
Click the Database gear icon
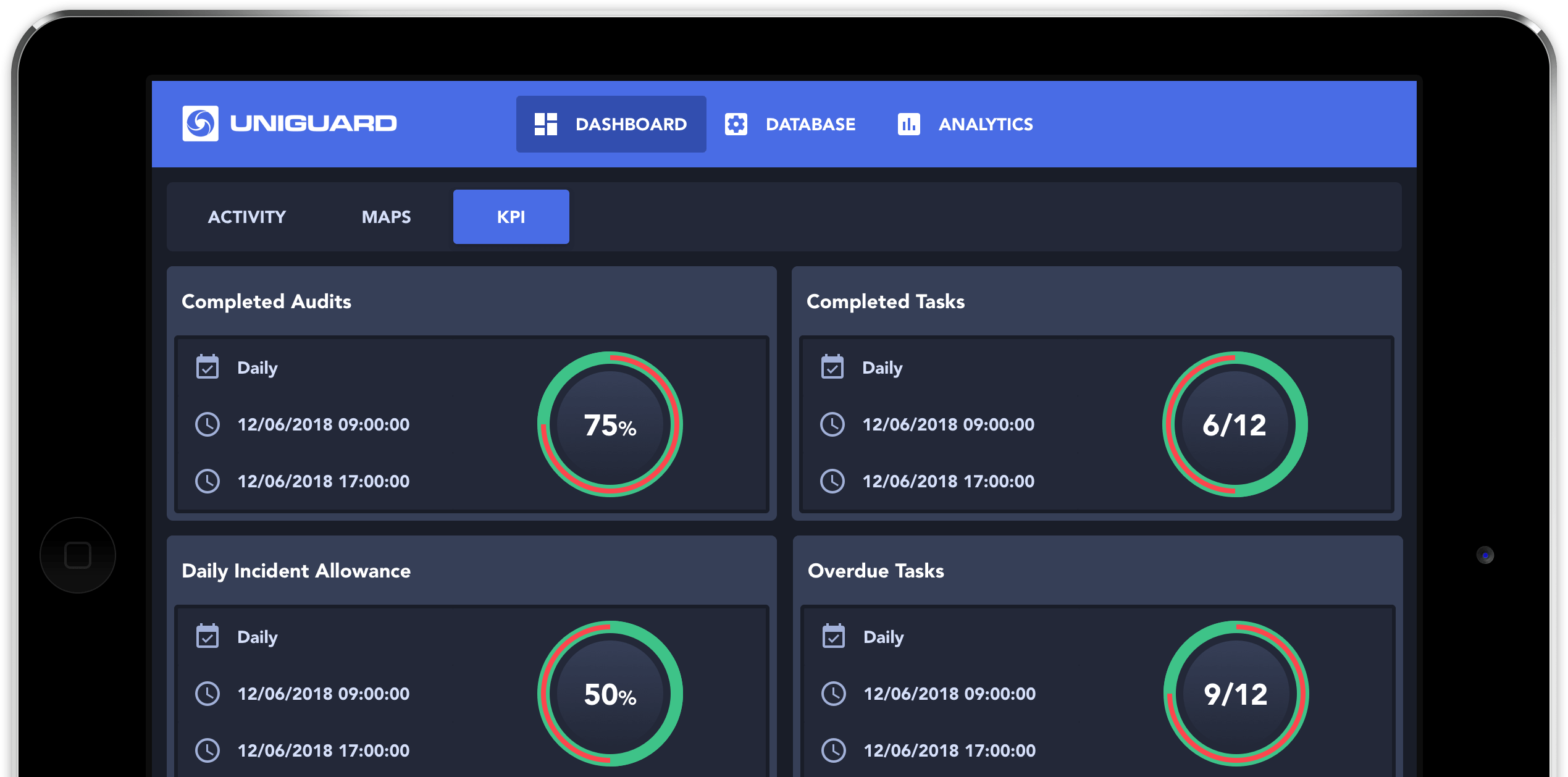(x=736, y=124)
